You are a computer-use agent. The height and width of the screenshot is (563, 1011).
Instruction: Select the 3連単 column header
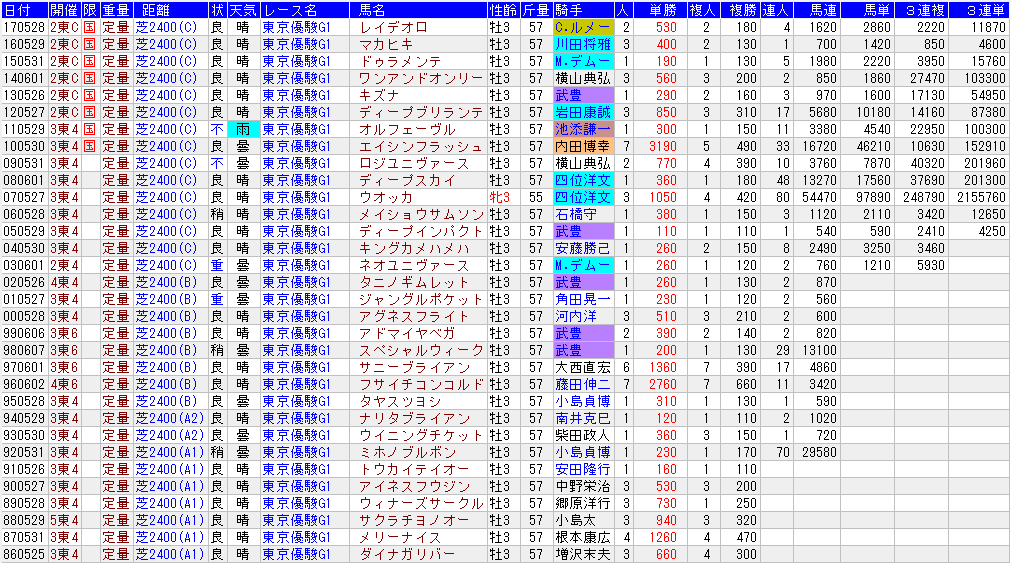pos(977,10)
